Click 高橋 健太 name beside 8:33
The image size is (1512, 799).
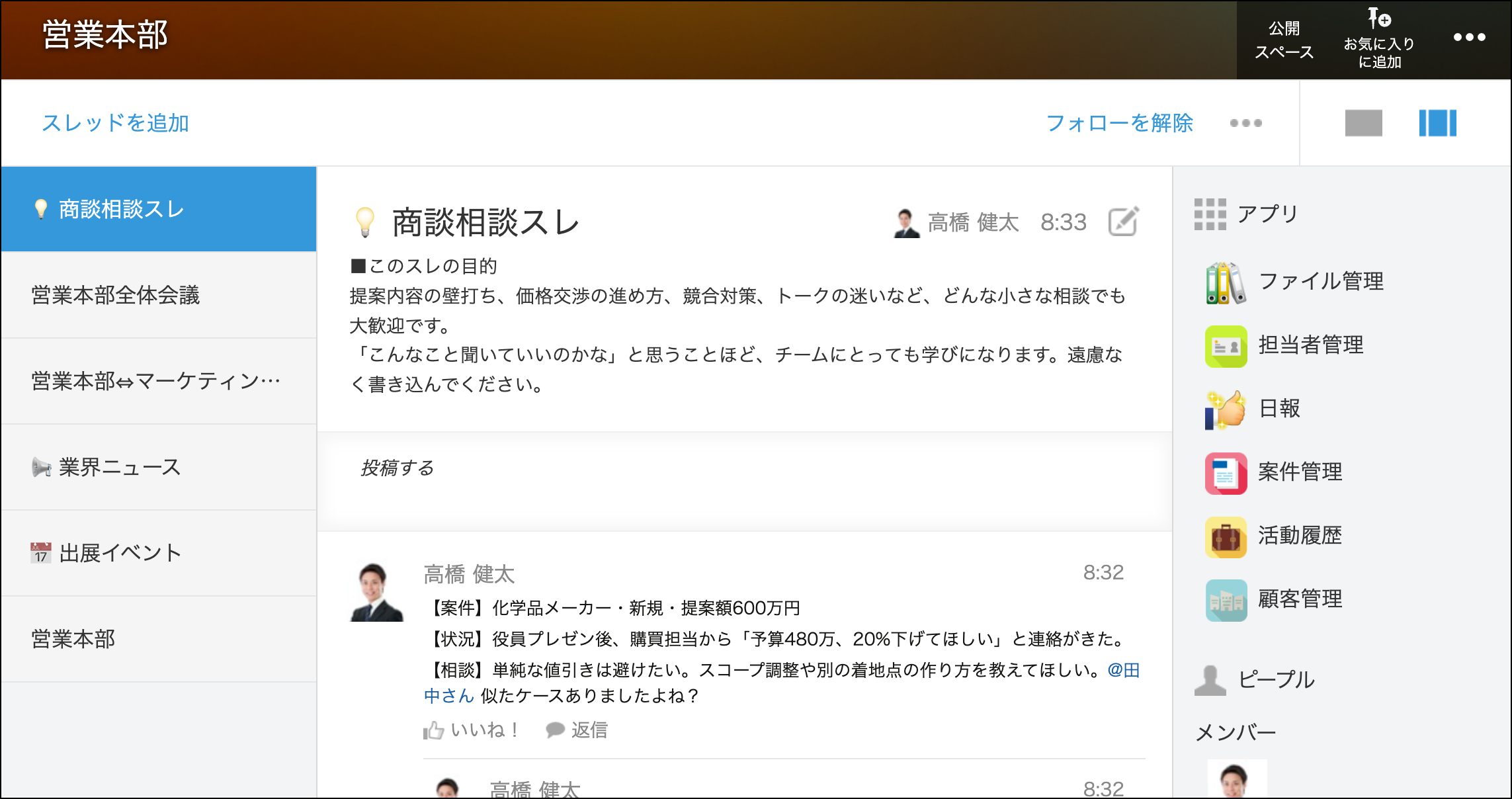click(973, 223)
